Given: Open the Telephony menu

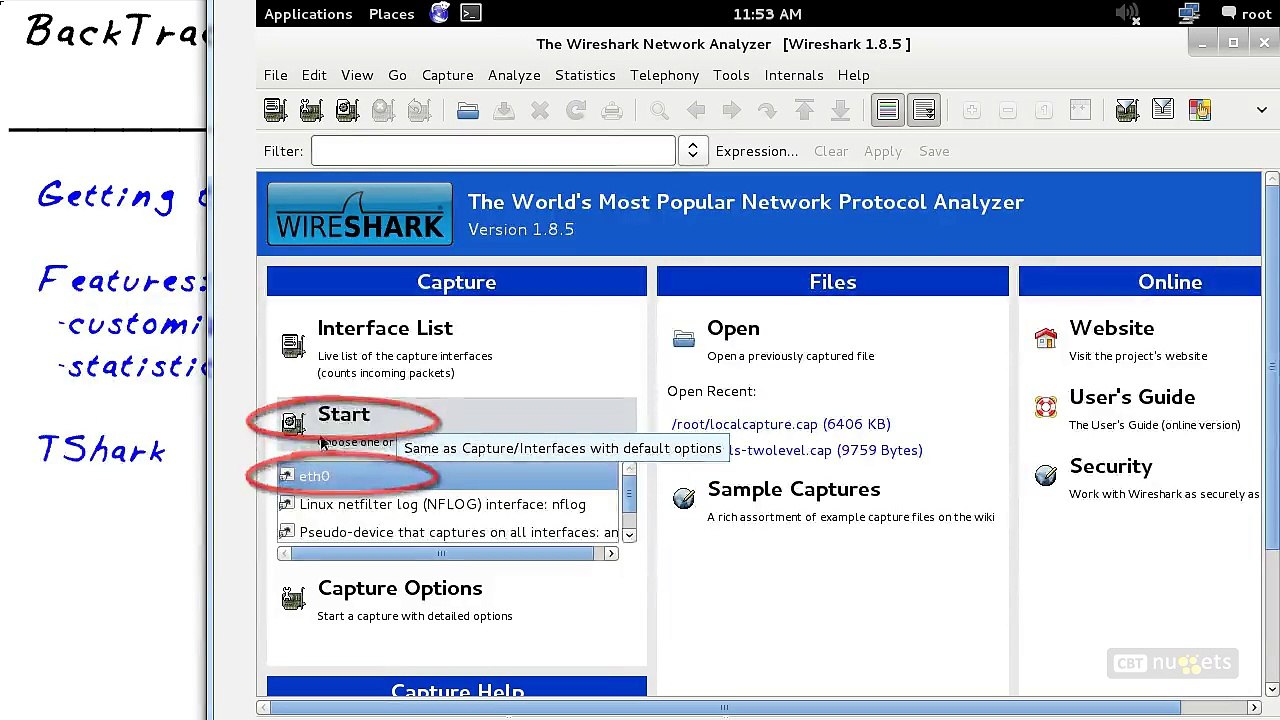Looking at the screenshot, I should coord(664,75).
